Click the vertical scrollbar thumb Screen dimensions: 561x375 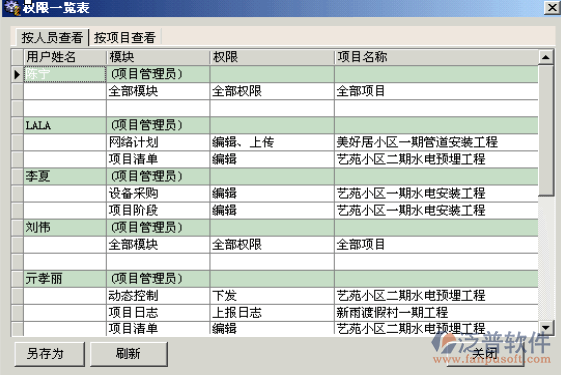coord(546,130)
